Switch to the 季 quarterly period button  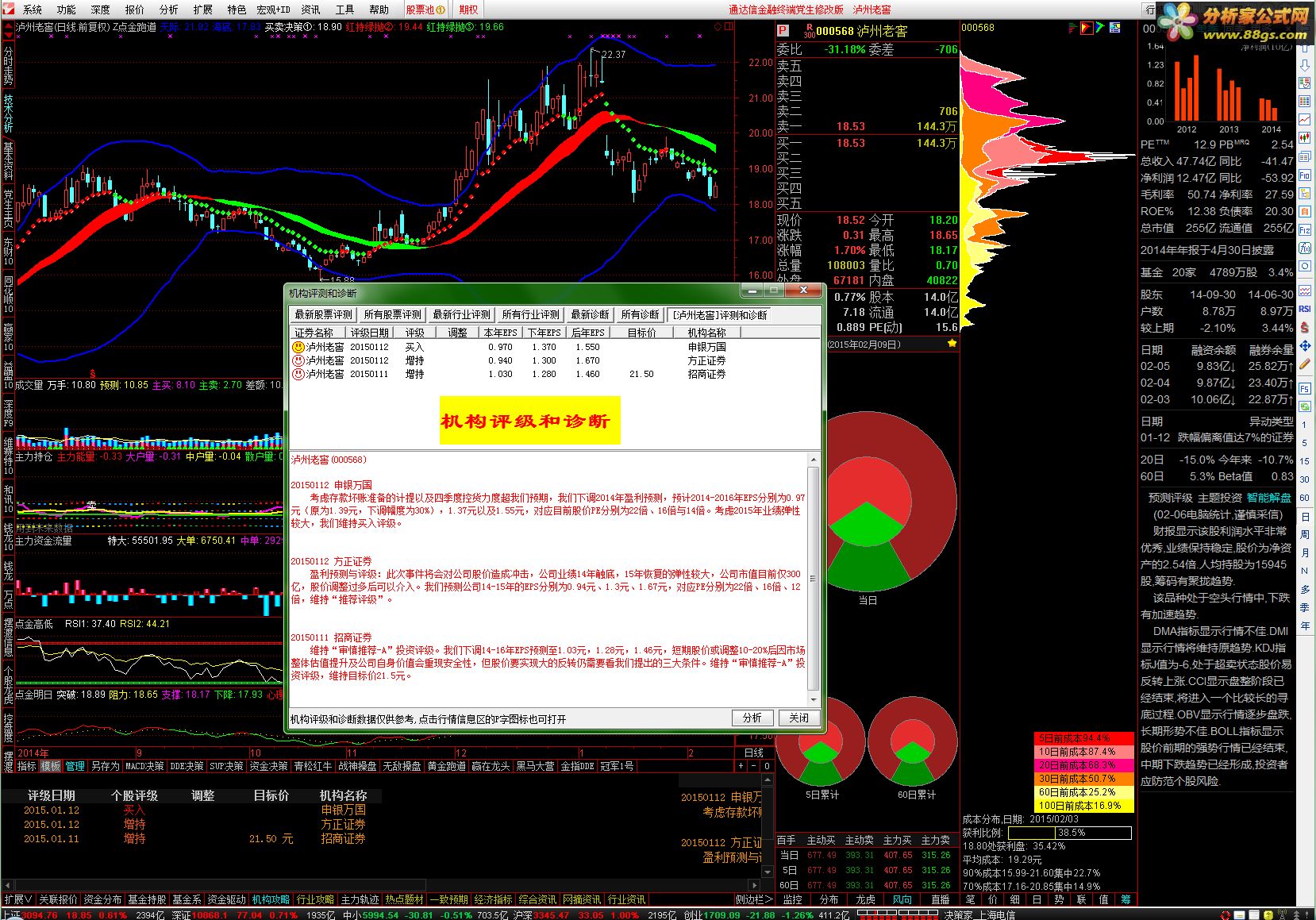(1305, 607)
